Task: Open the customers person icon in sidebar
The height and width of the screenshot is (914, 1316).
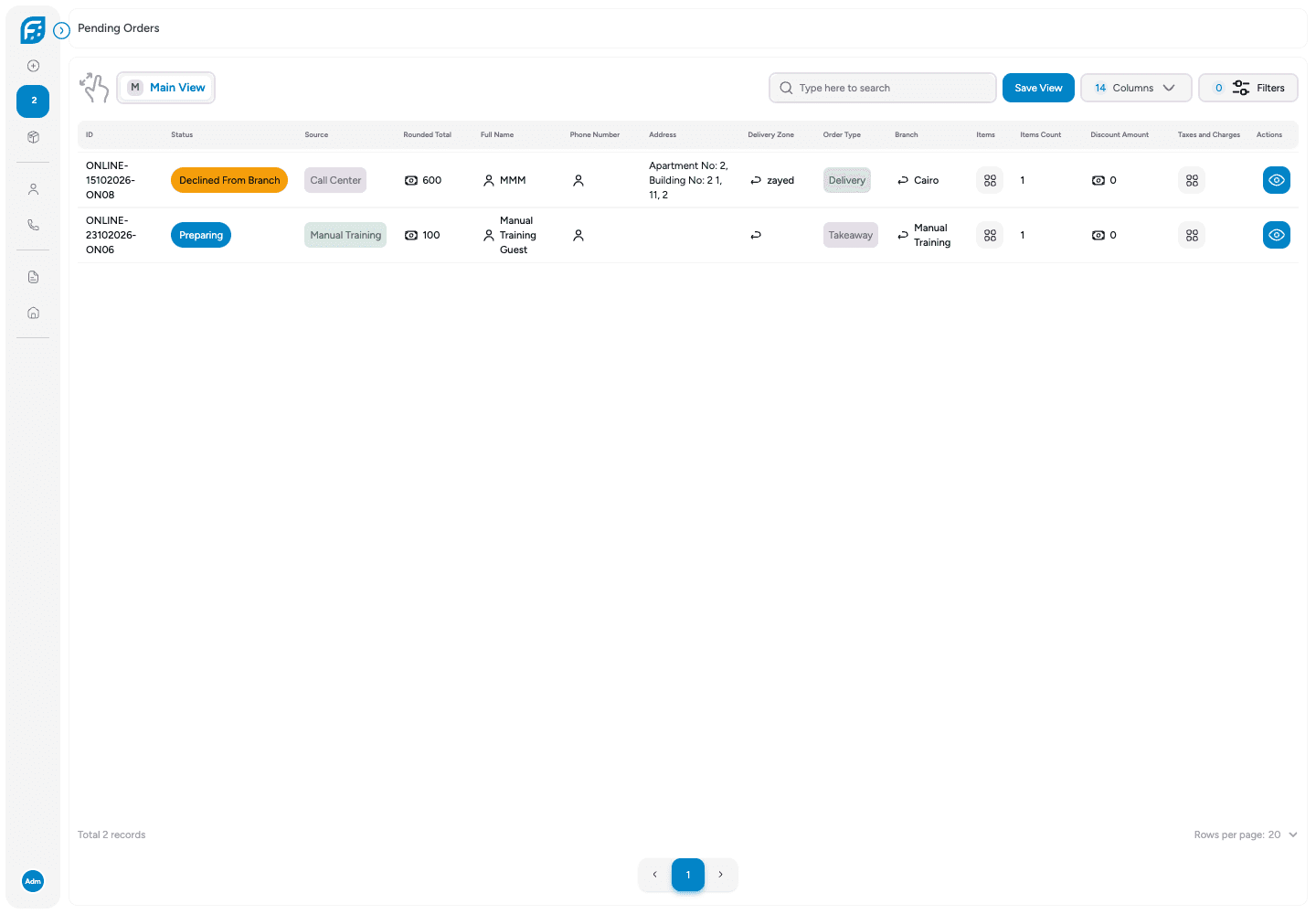Action: (x=33, y=189)
